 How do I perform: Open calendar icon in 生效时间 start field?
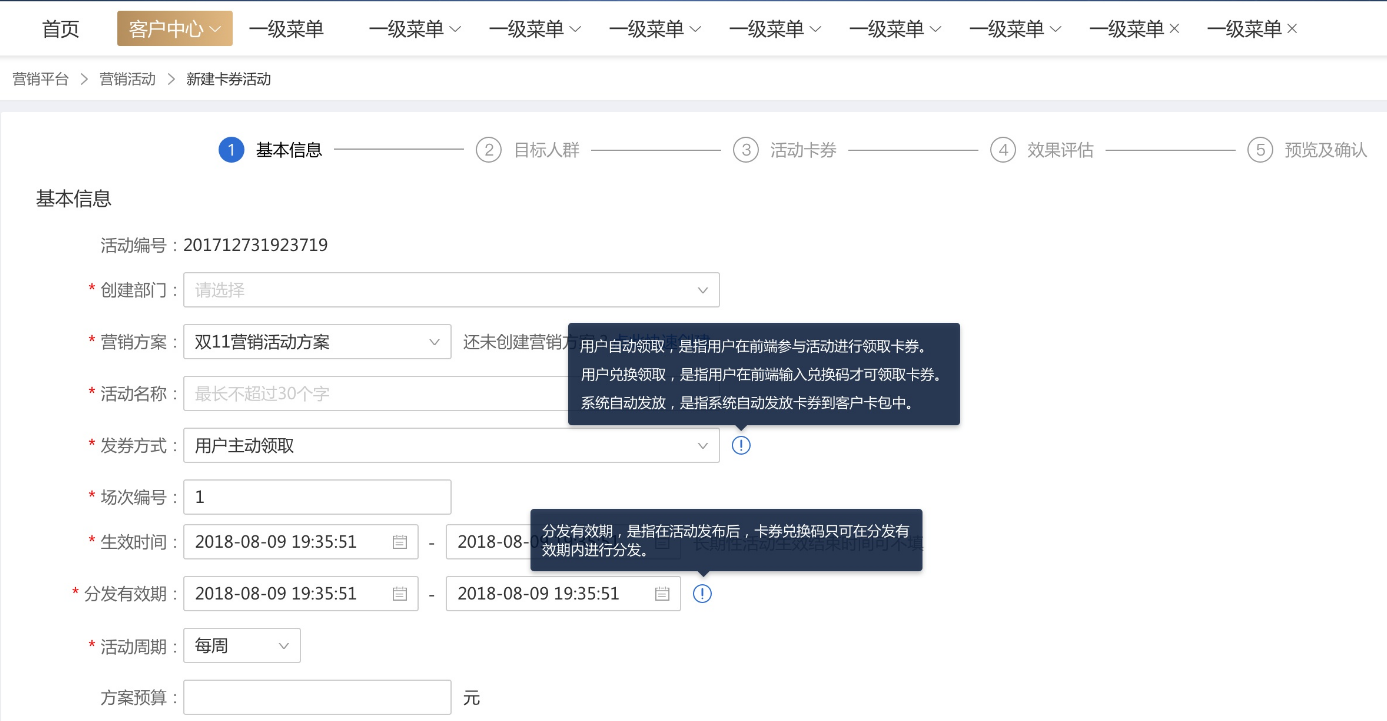coord(400,542)
